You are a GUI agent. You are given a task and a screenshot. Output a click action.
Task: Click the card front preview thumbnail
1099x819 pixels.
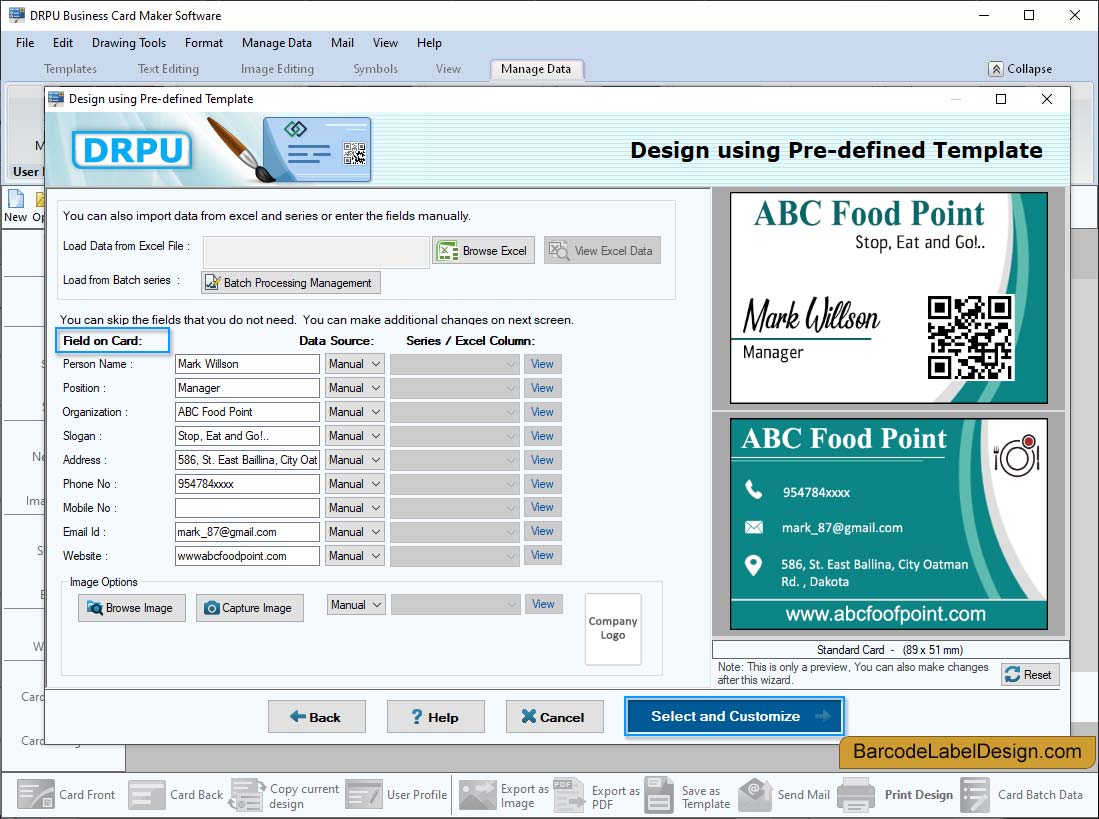(889, 298)
